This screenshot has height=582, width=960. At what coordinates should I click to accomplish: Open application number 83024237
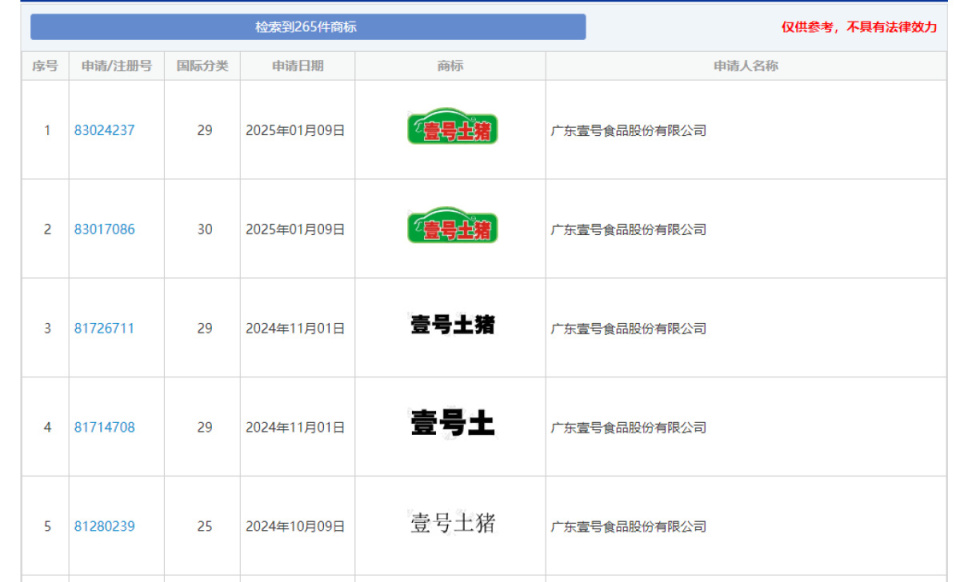104,130
